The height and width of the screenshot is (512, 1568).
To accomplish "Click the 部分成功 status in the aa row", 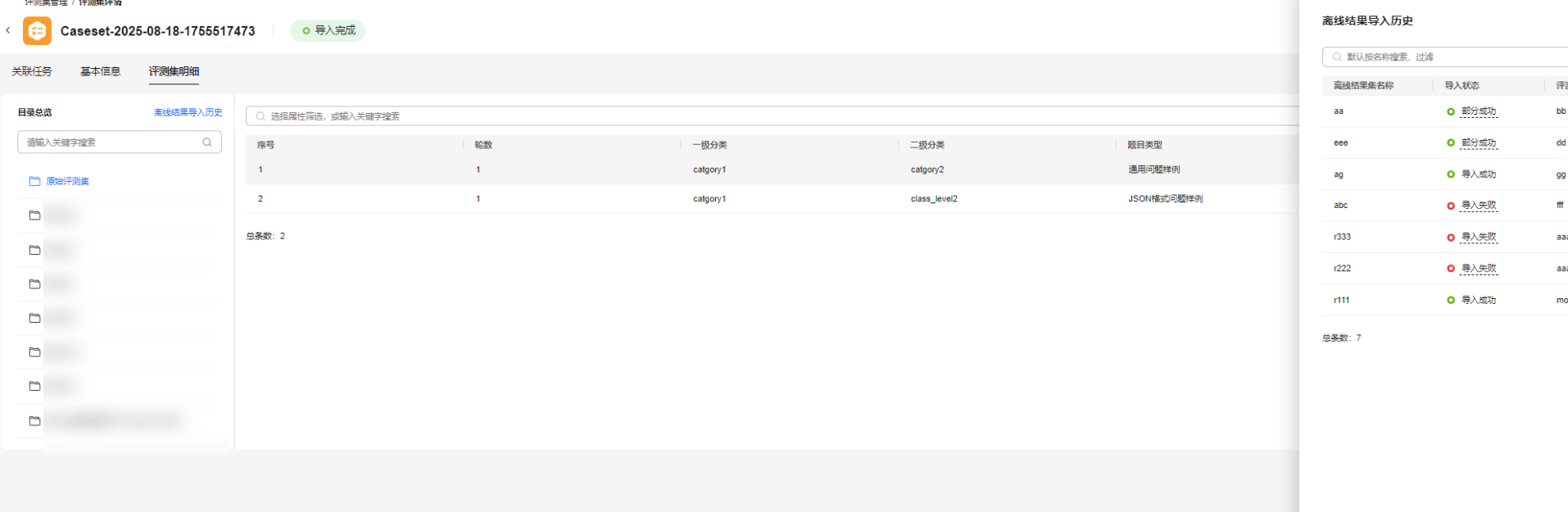I will coord(1479,111).
